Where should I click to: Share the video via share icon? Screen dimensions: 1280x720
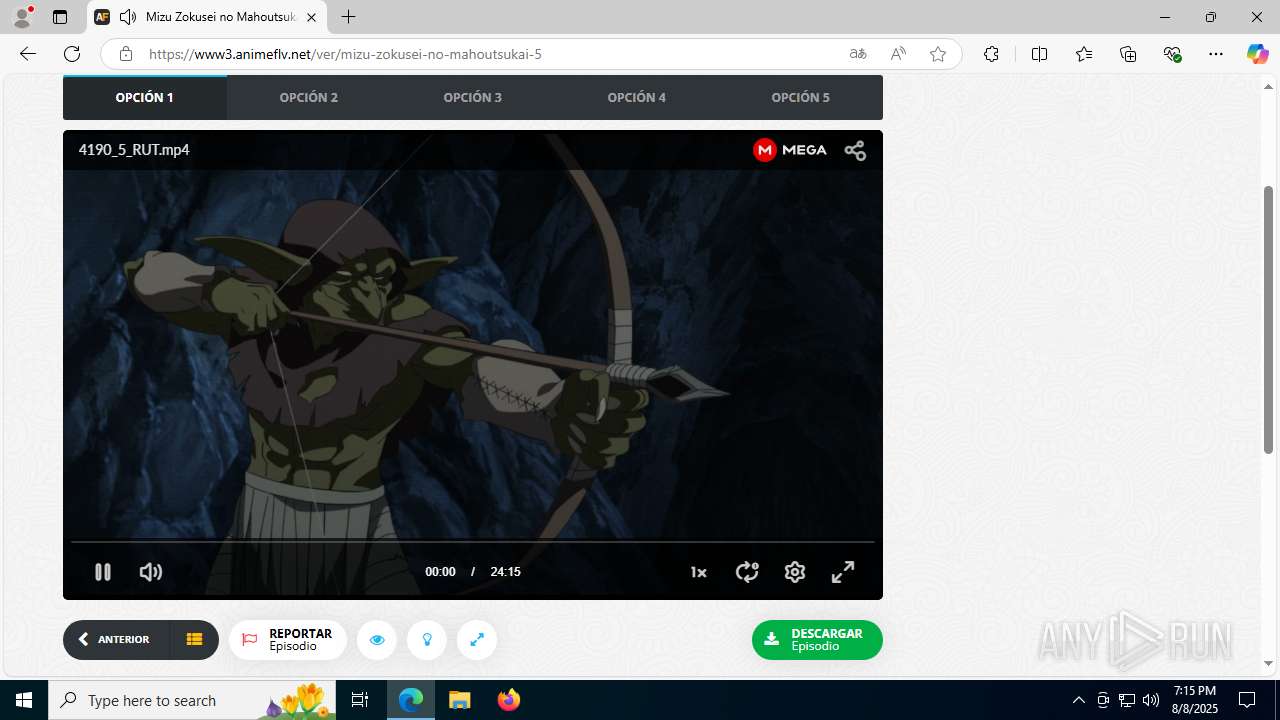(x=855, y=150)
